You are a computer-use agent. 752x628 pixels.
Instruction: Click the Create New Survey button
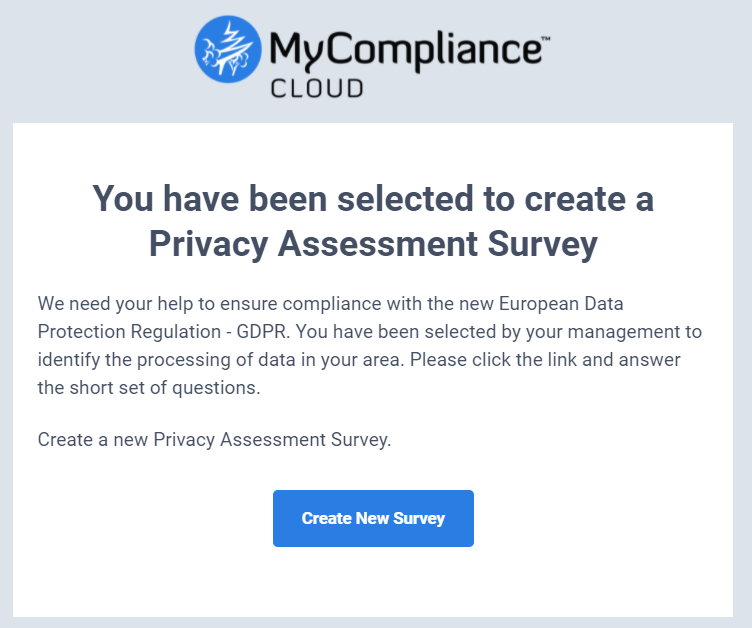[373, 518]
